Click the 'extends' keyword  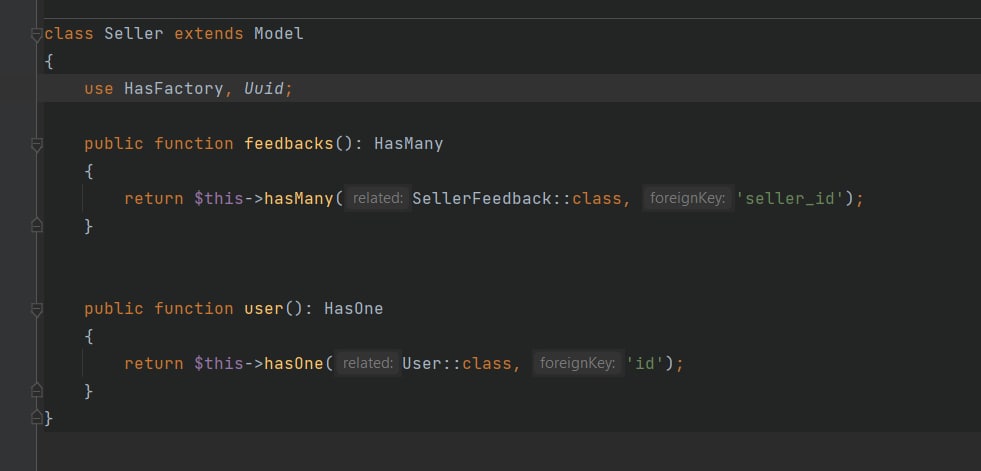coord(208,33)
